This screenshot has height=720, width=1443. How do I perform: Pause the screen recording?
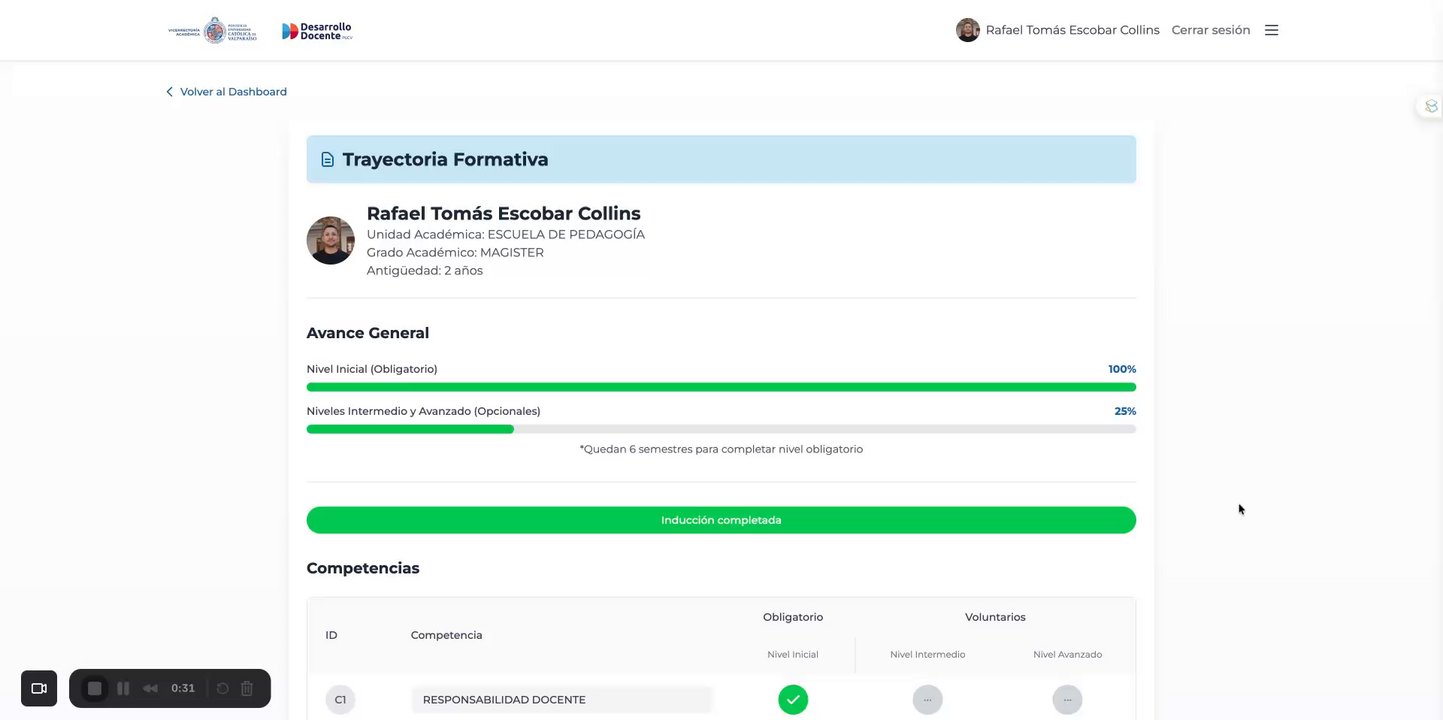coord(123,688)
